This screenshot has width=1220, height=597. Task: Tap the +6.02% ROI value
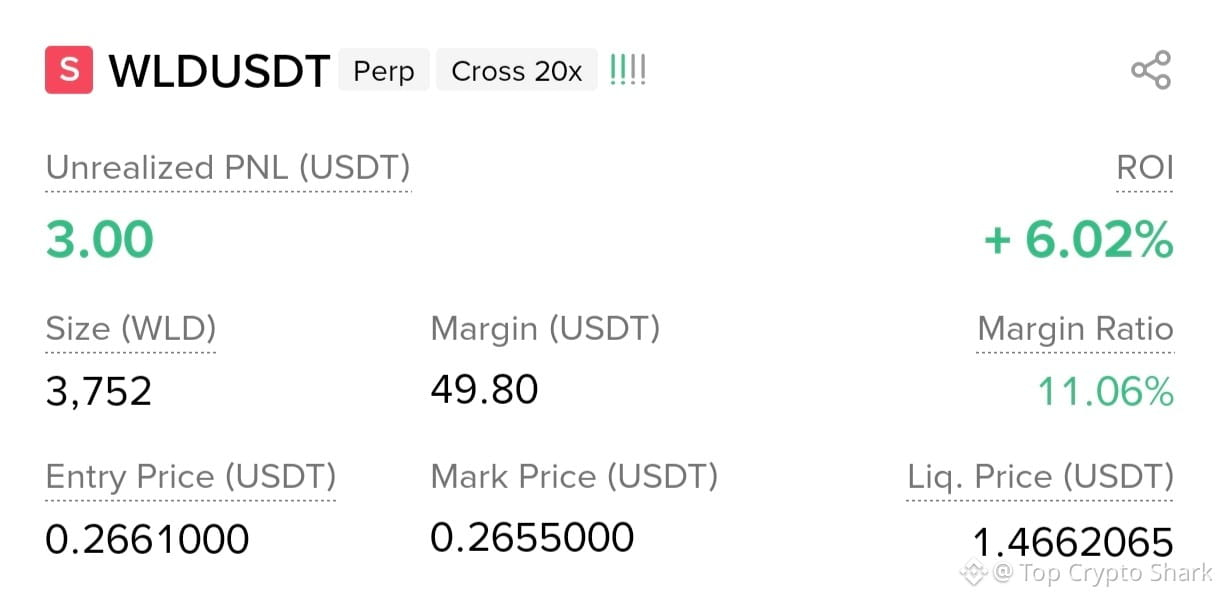tap(1078, 240)
